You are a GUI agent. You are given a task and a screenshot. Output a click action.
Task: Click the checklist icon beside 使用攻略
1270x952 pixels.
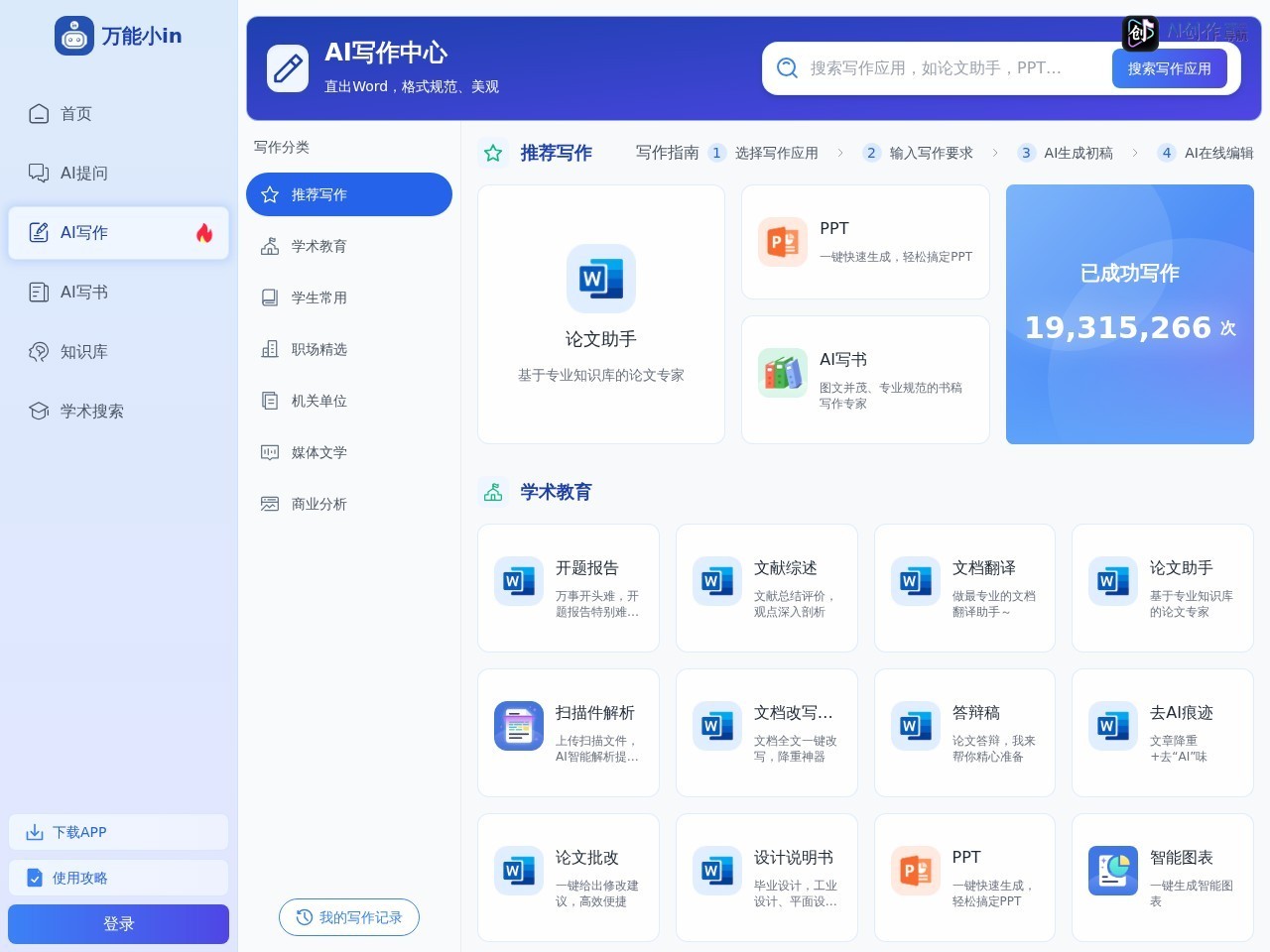point(35,878)
